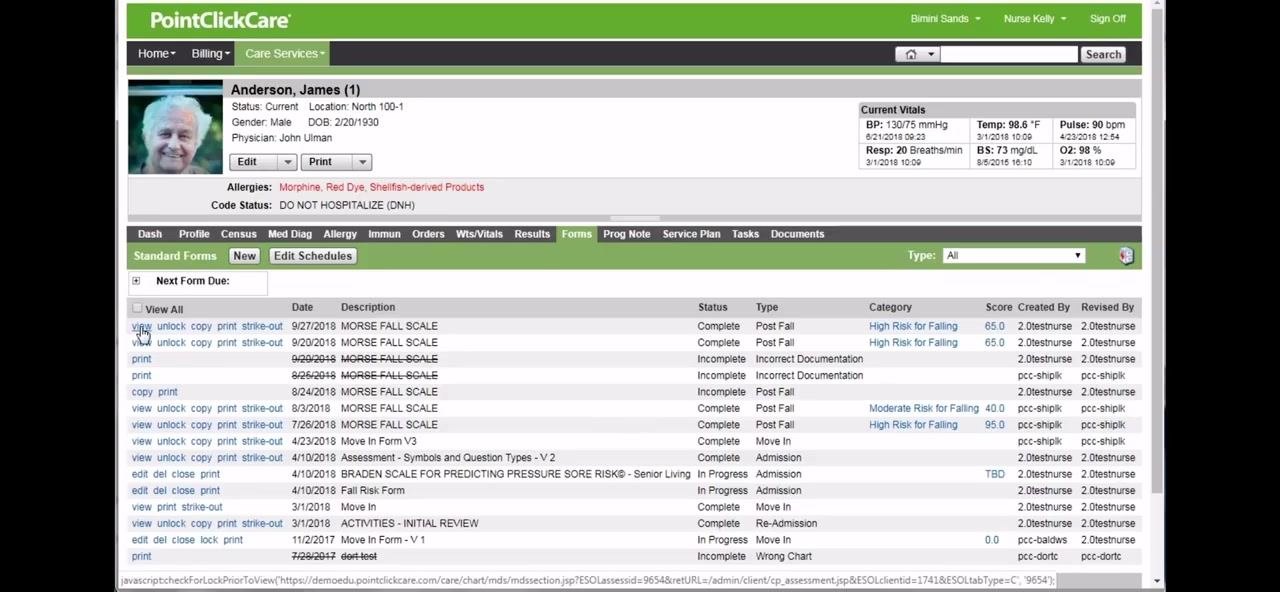The image size is (1280, 592).
Task: Click the arrow beside the Print button
Action: tap(362, 162)
